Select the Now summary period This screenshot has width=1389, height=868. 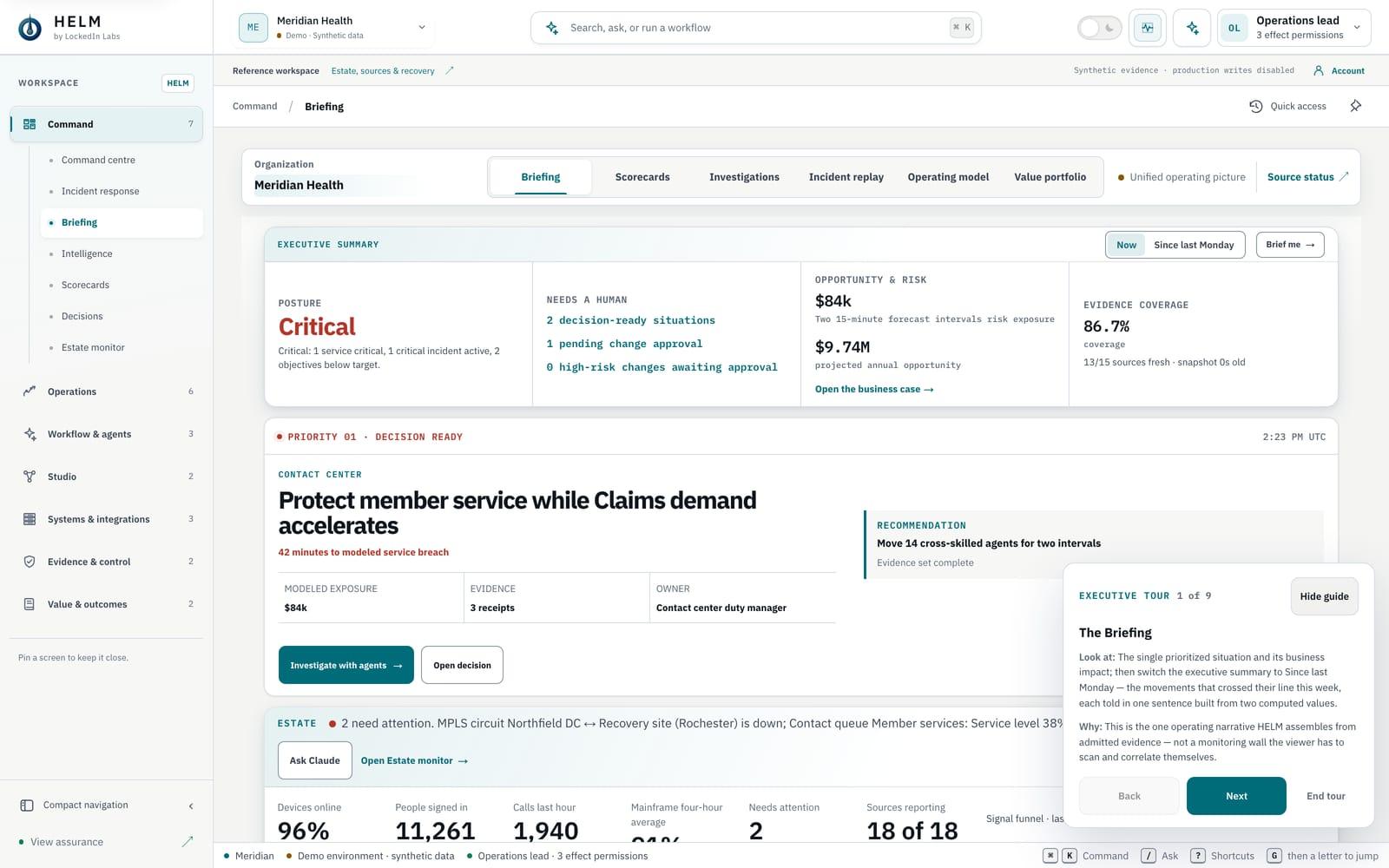click(1126, 245)
